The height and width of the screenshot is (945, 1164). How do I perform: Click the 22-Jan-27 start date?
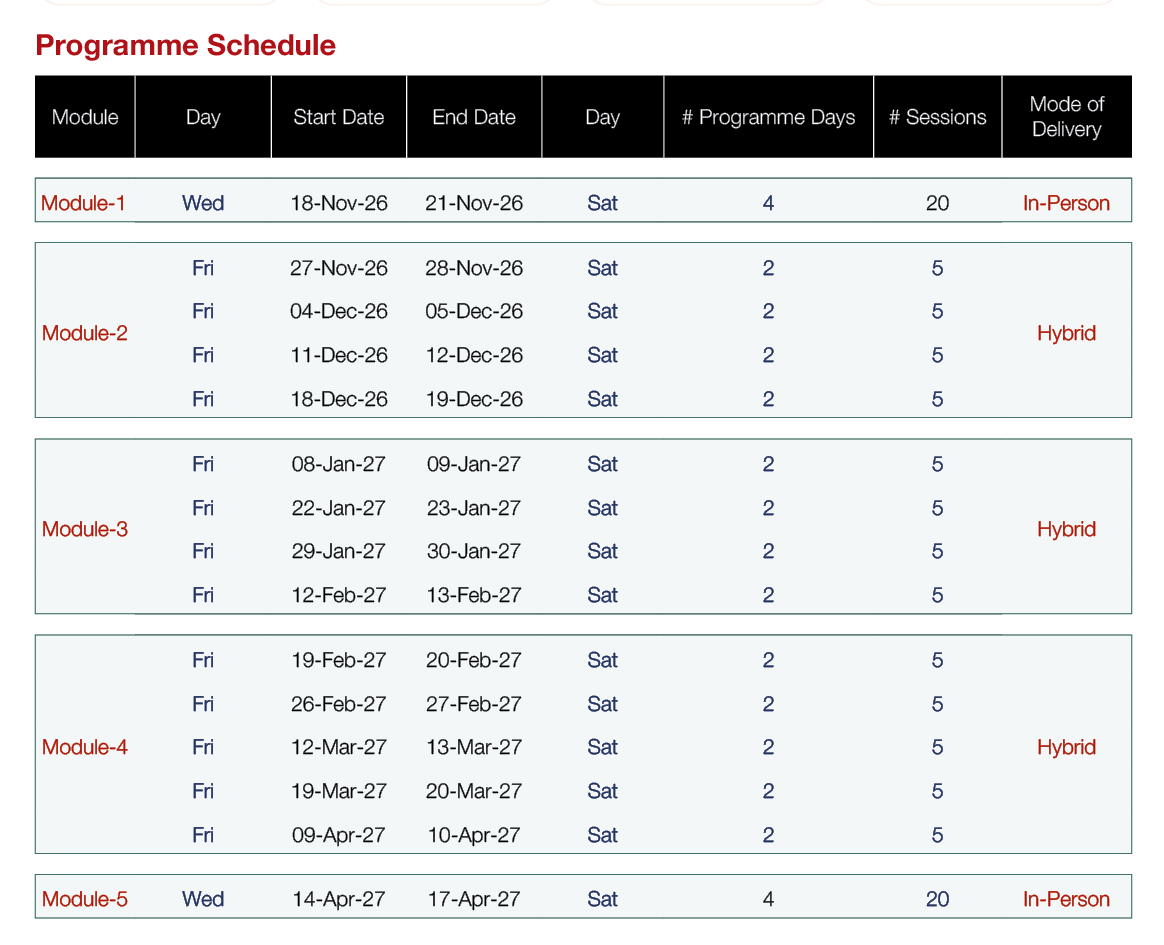coord(339,508)
